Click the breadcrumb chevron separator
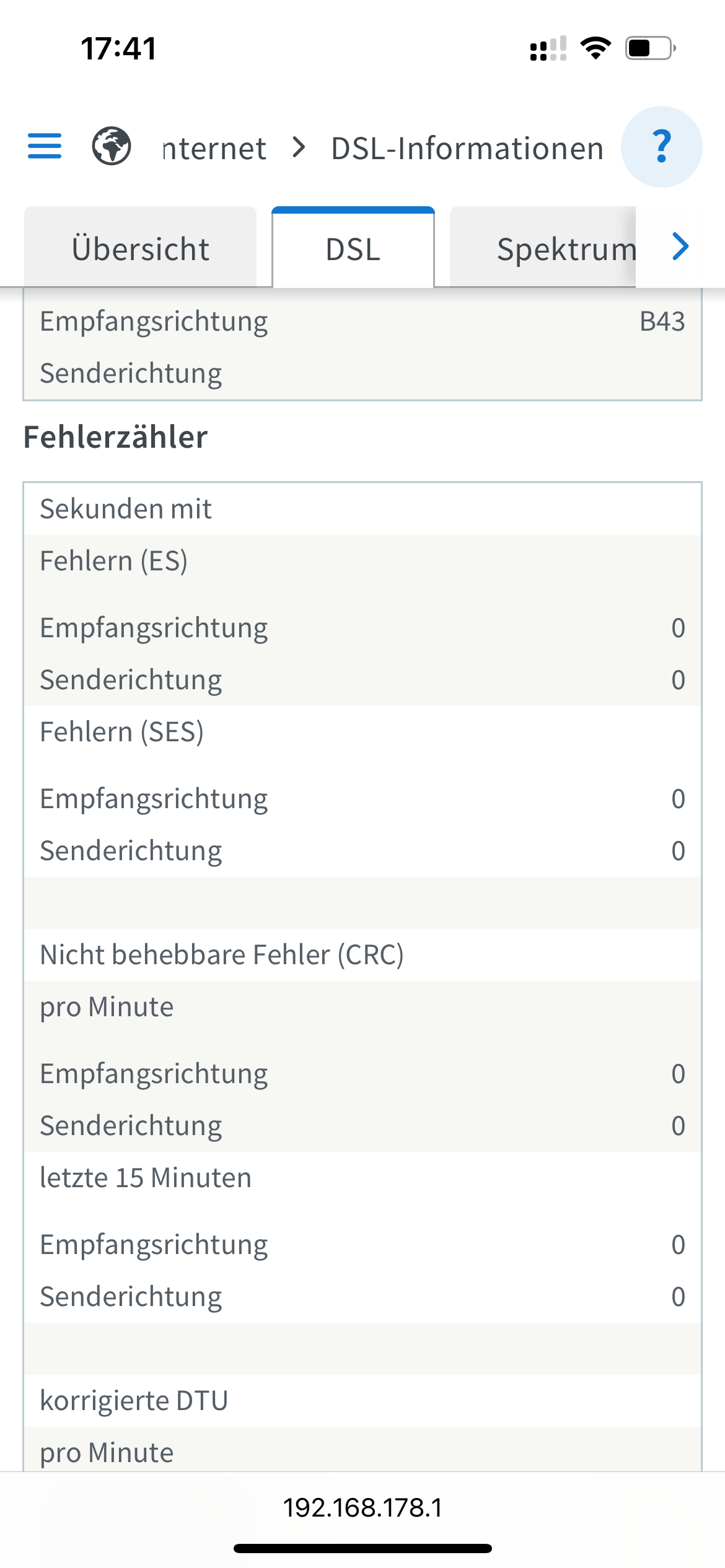The image size is (725, 1568). (299, 147)
